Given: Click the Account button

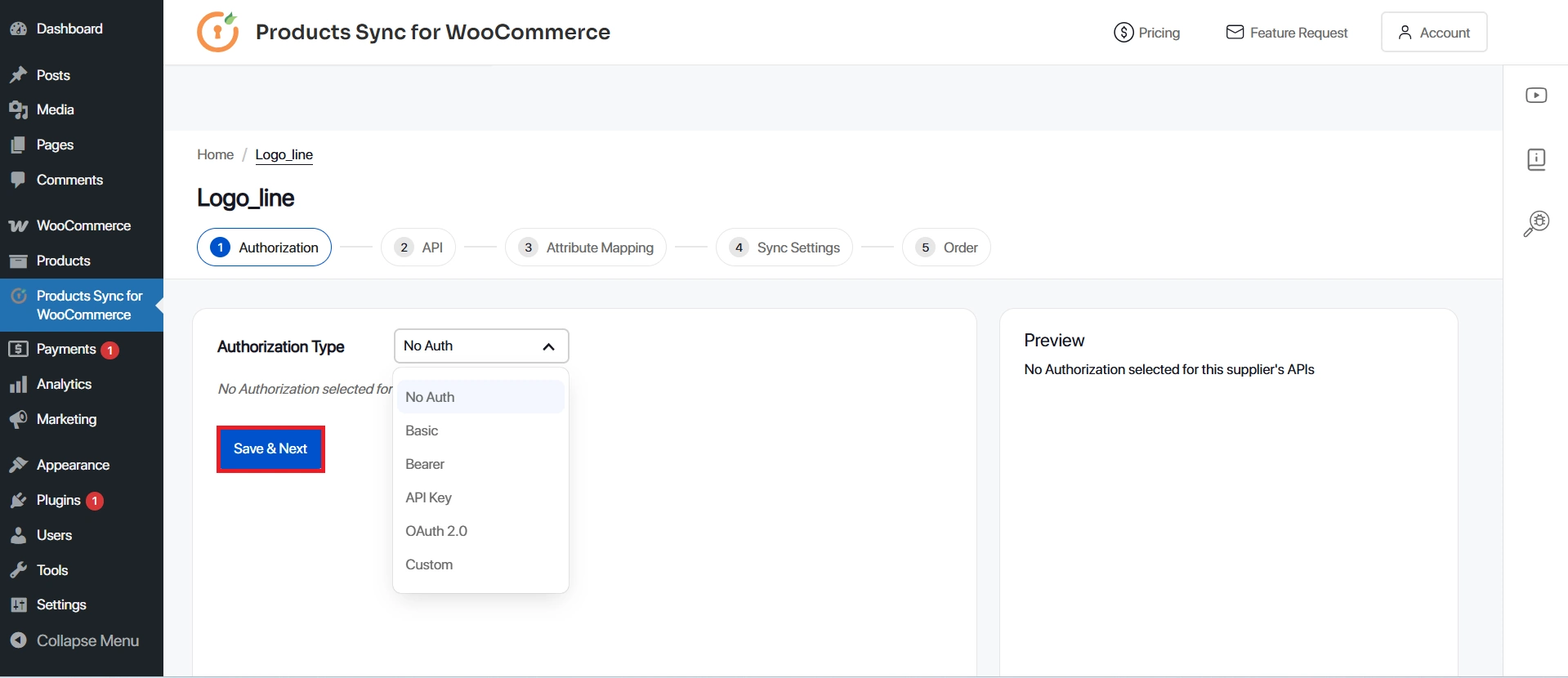Looking at the screenshot, I should point(1434,33).
